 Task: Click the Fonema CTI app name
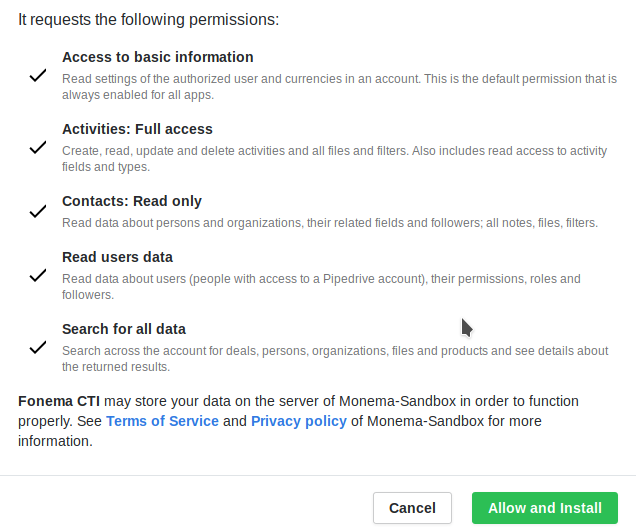point(59,401)
